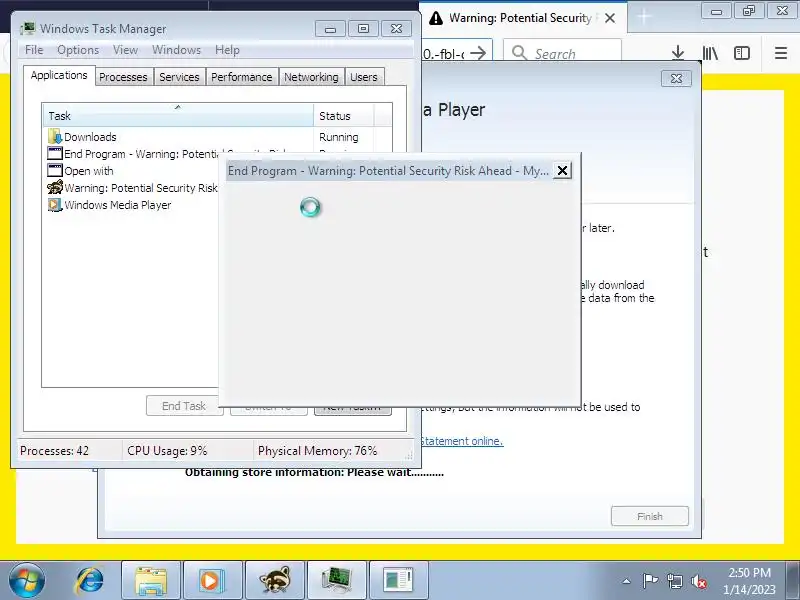This screenshot has height=600, width=800.
Task: Toggle browser sidebar icon
Action: coord(742,53)
